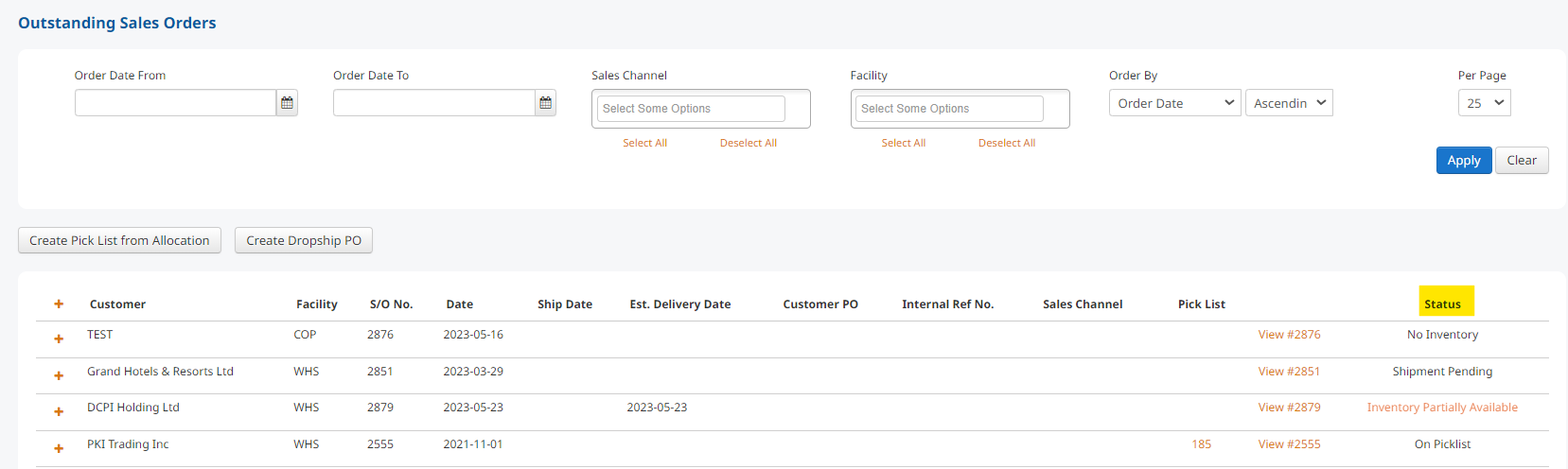This screenshot has width=1568, height=469.
Task: Click the Apply filter button
Action: [1464, 161]
